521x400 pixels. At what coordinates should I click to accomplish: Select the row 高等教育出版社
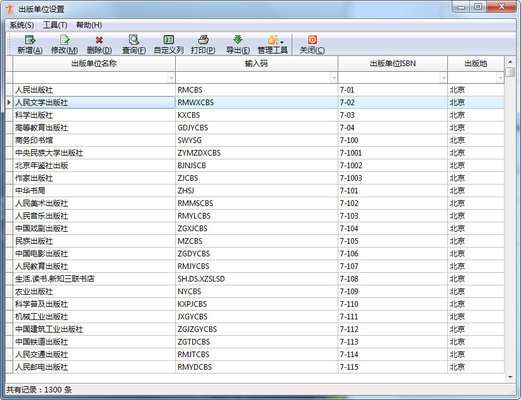[x=258, y=128]
